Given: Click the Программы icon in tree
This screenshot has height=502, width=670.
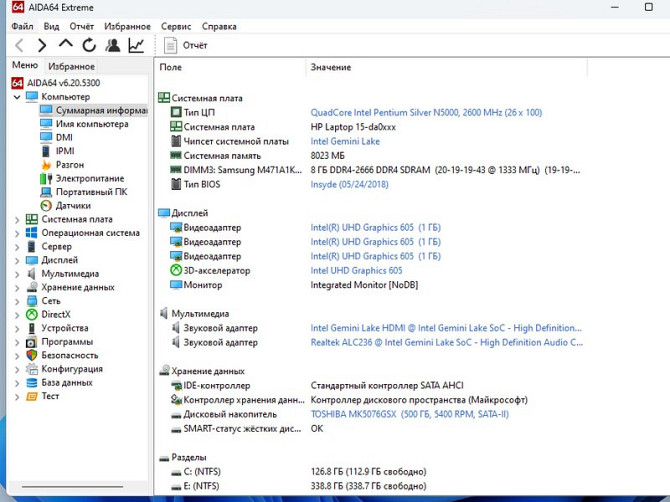Looking at the screenshot, I should pos(32,342).
